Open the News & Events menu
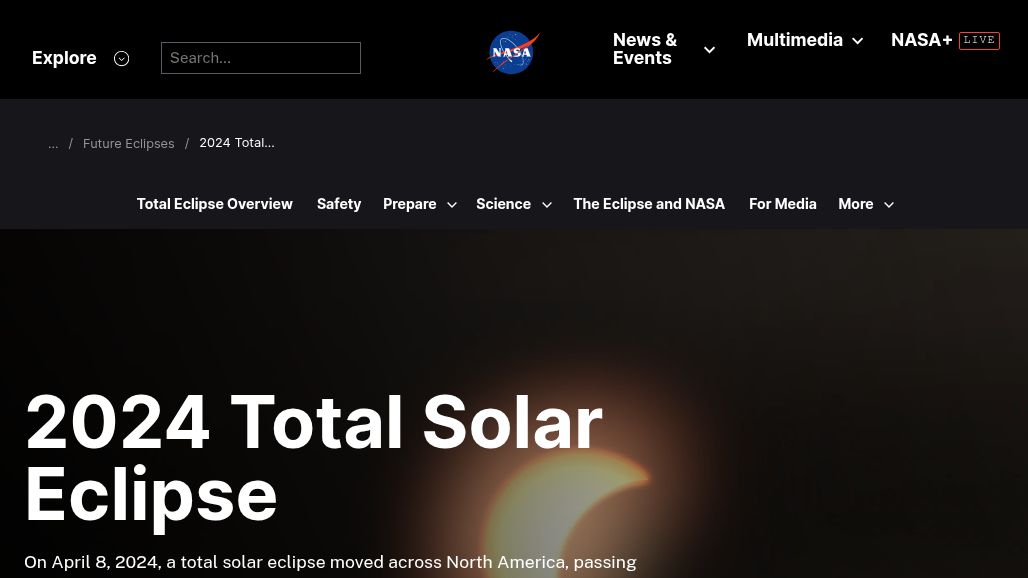 click(x=645, y=48)
